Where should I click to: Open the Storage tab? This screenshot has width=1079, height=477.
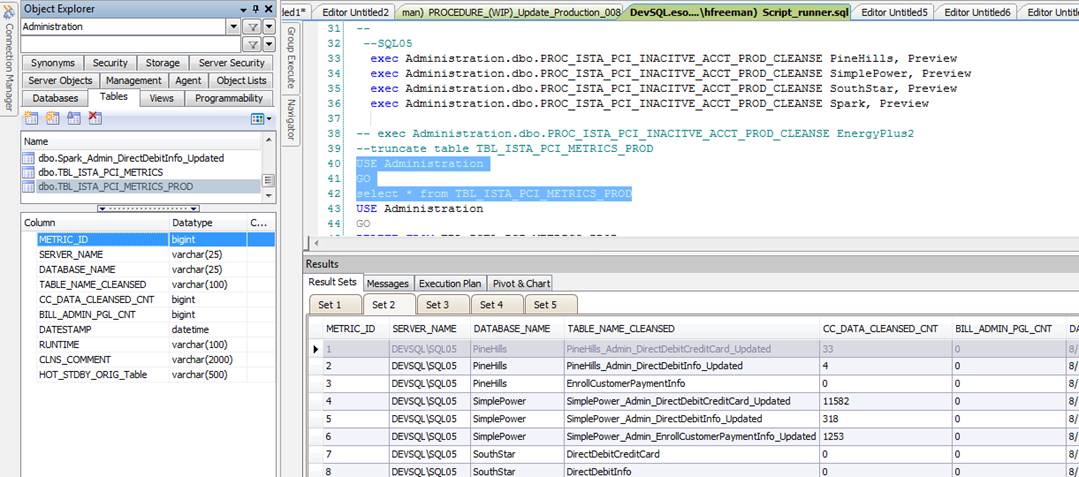point(162,63)
